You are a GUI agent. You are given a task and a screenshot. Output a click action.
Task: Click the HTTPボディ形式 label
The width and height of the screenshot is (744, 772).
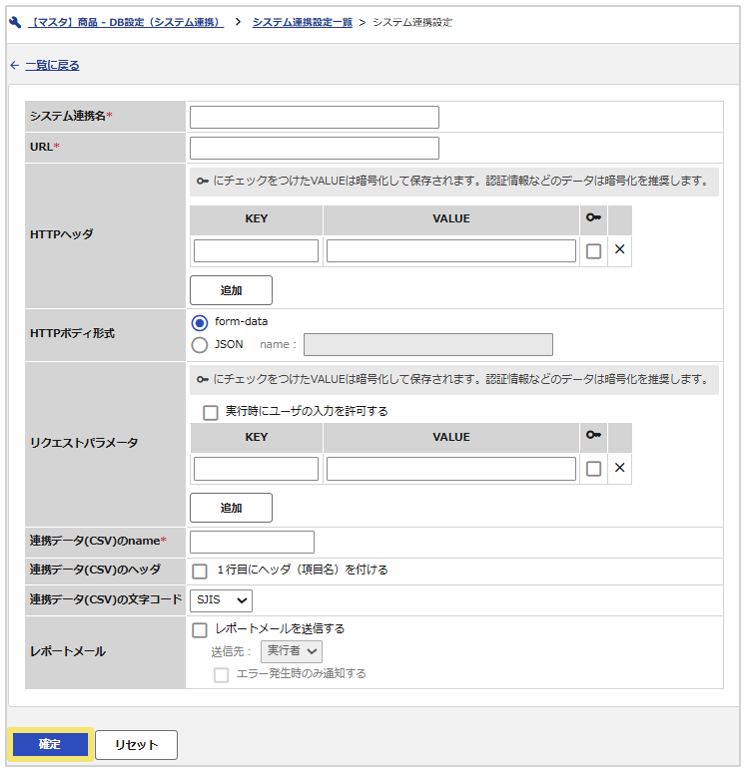pyautogui.click(x=72, y=333)
